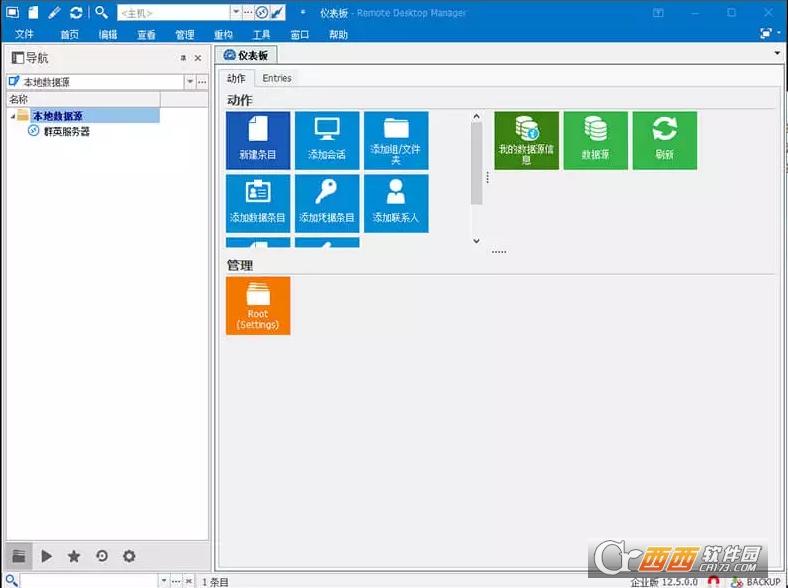Select the 群英服务器 entry in the tree
The width and height of the screenshot is (788, 588).
pyautogui.click(x=66, y=131)
